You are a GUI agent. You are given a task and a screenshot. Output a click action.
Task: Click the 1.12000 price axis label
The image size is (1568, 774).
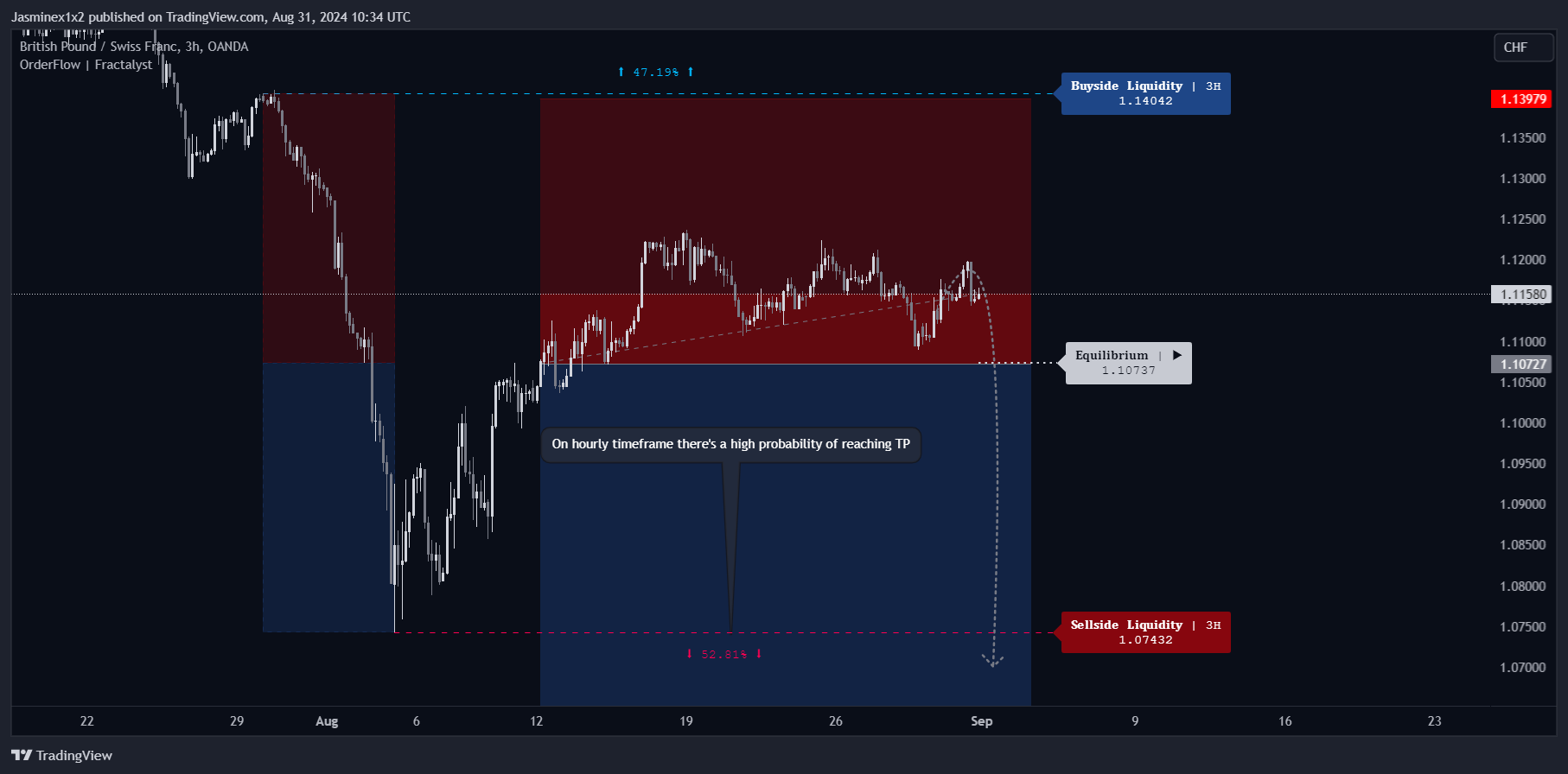pyautogui.click(x=1523, y=260)
